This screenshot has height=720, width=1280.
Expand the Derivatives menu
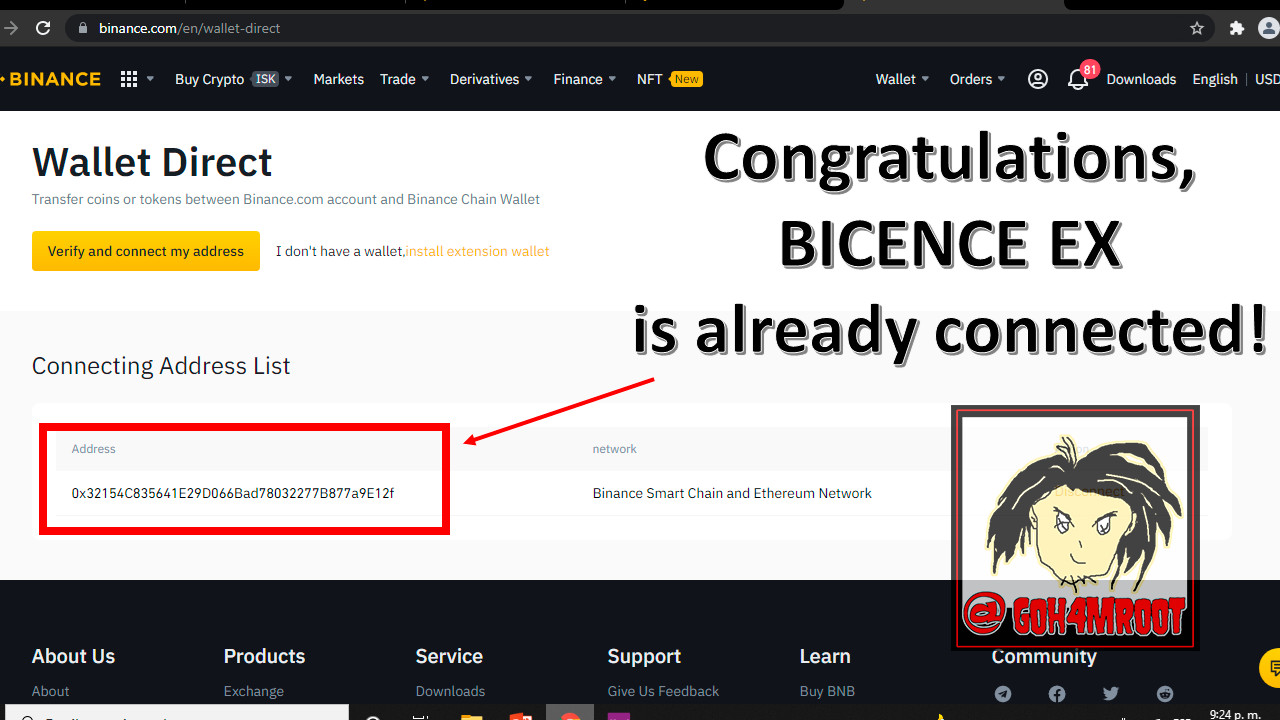(492, 79)
